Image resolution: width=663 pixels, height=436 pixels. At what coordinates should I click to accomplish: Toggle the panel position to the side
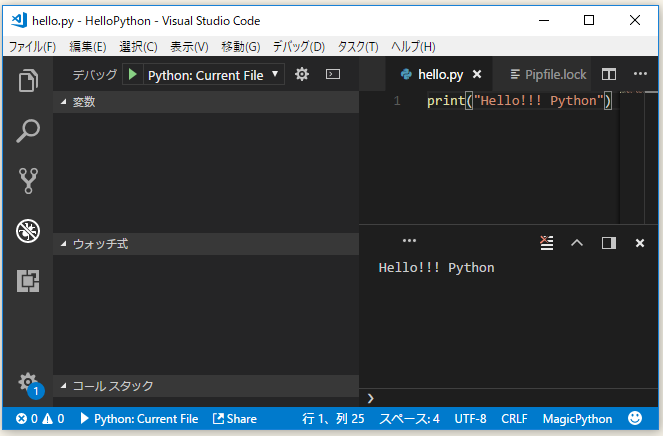[x=608, y=242]
